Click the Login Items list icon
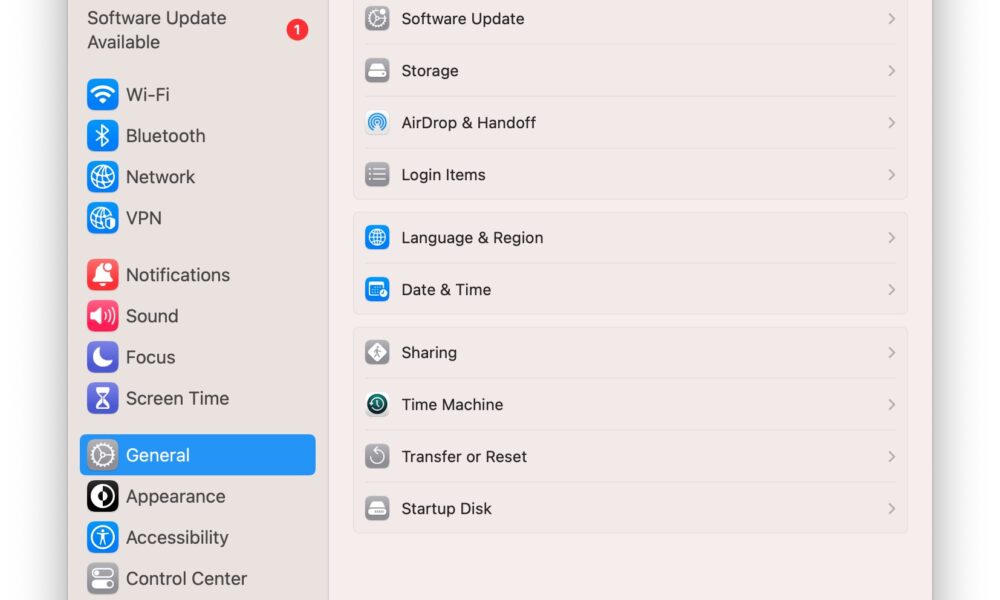Viewport: 1000px width, 600px height. point(377,174)
